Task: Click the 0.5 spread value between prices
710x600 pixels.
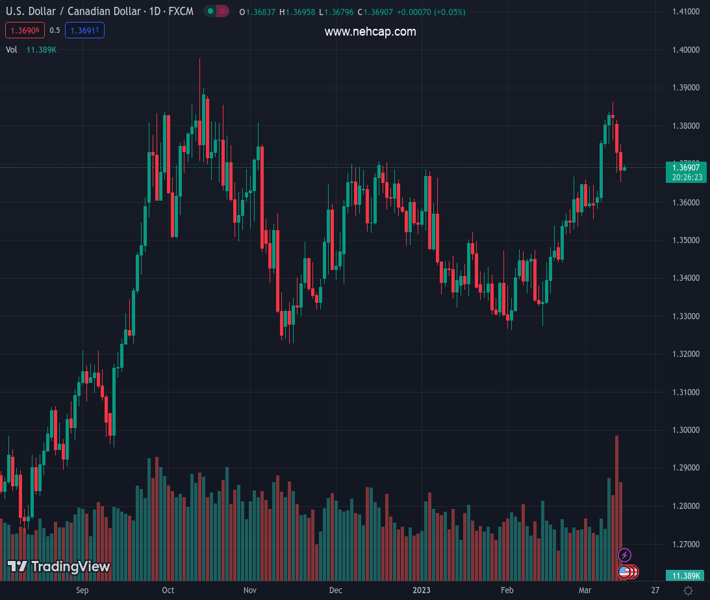Action: pyautogui.click(x=54, y=31)
